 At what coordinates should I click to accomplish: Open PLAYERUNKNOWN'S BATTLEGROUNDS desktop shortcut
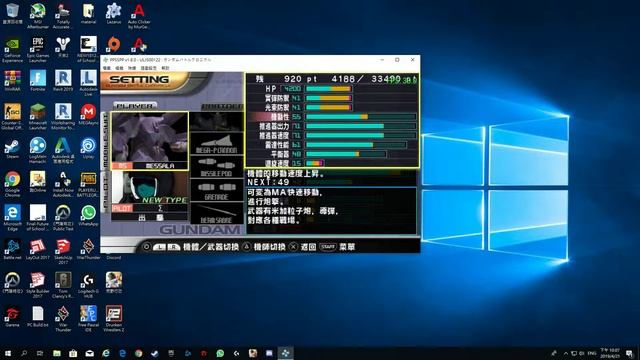(88, 184)
